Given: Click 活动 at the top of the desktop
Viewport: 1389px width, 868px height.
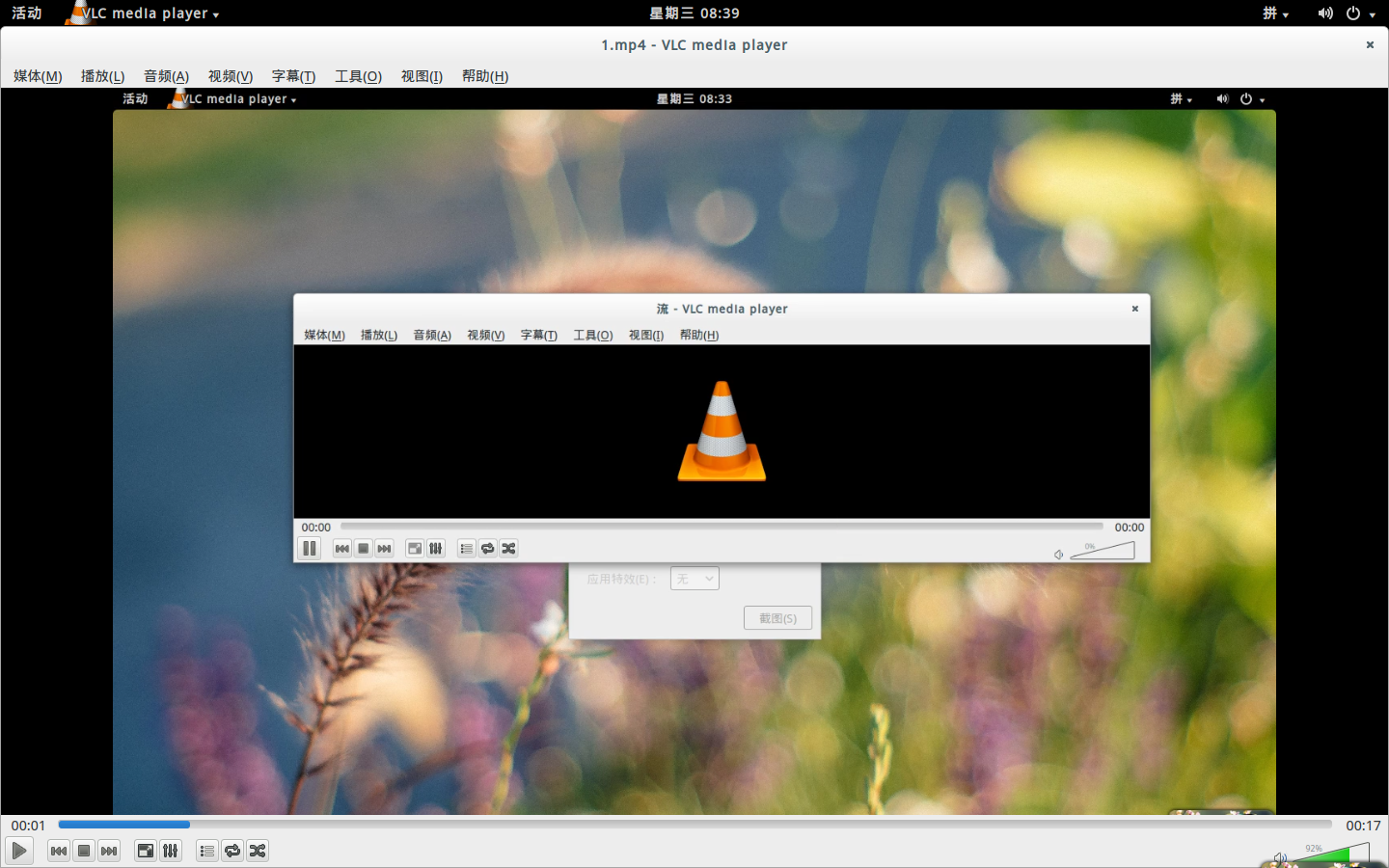Looking at the screenshot, I should tap(27, 14).
